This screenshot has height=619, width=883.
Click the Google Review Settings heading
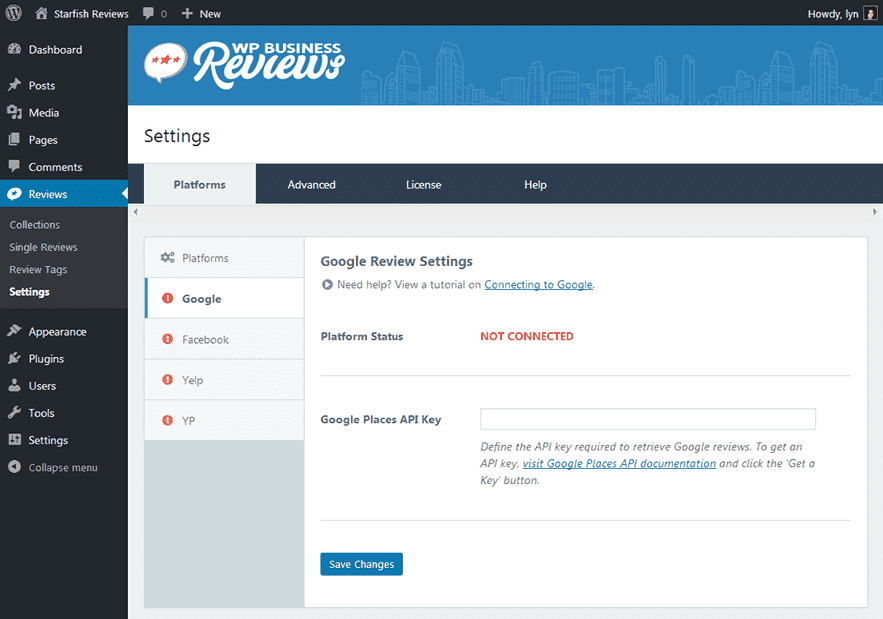coord(396,261)
